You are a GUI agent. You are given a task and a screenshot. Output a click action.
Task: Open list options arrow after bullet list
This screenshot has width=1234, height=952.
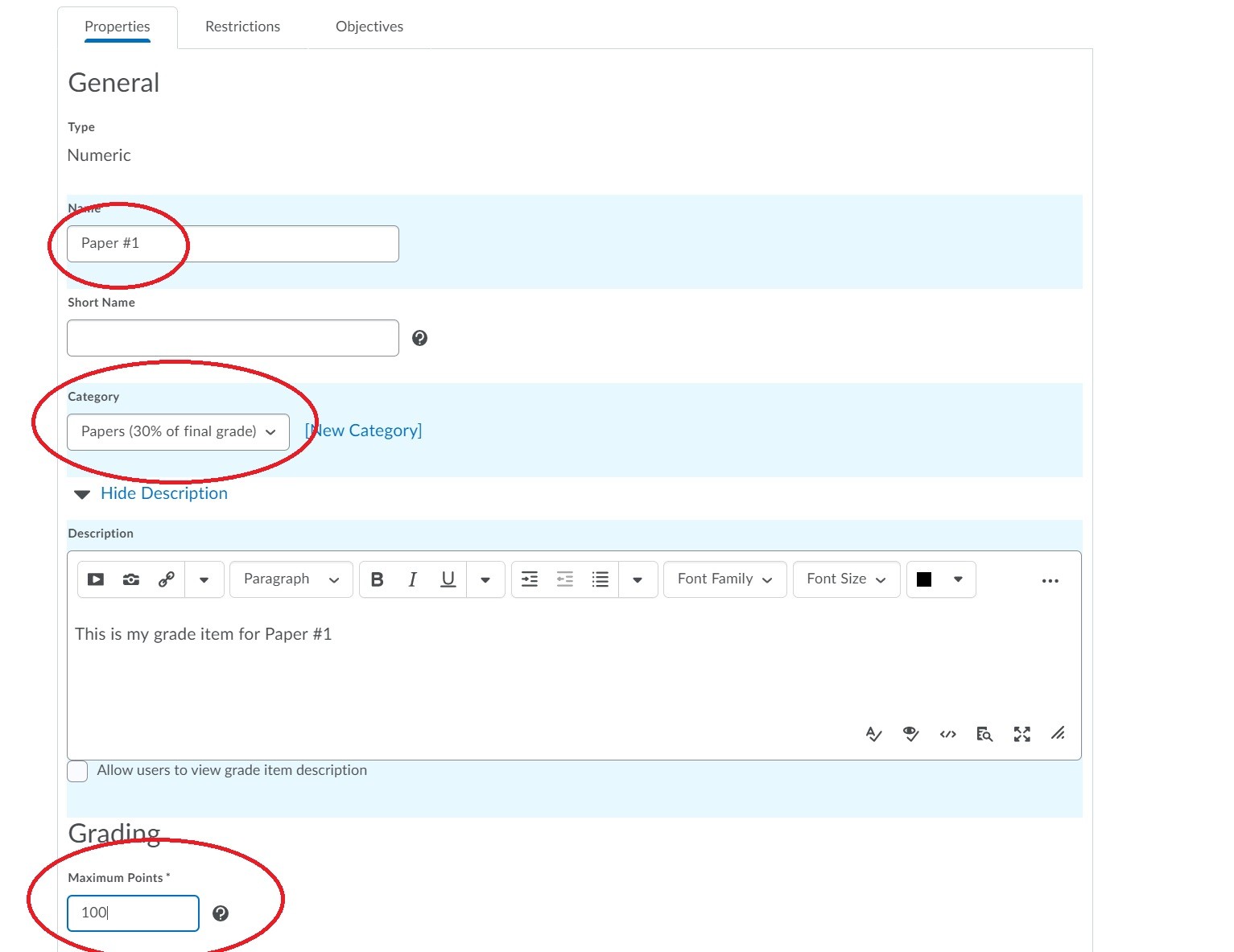point(638,579)
